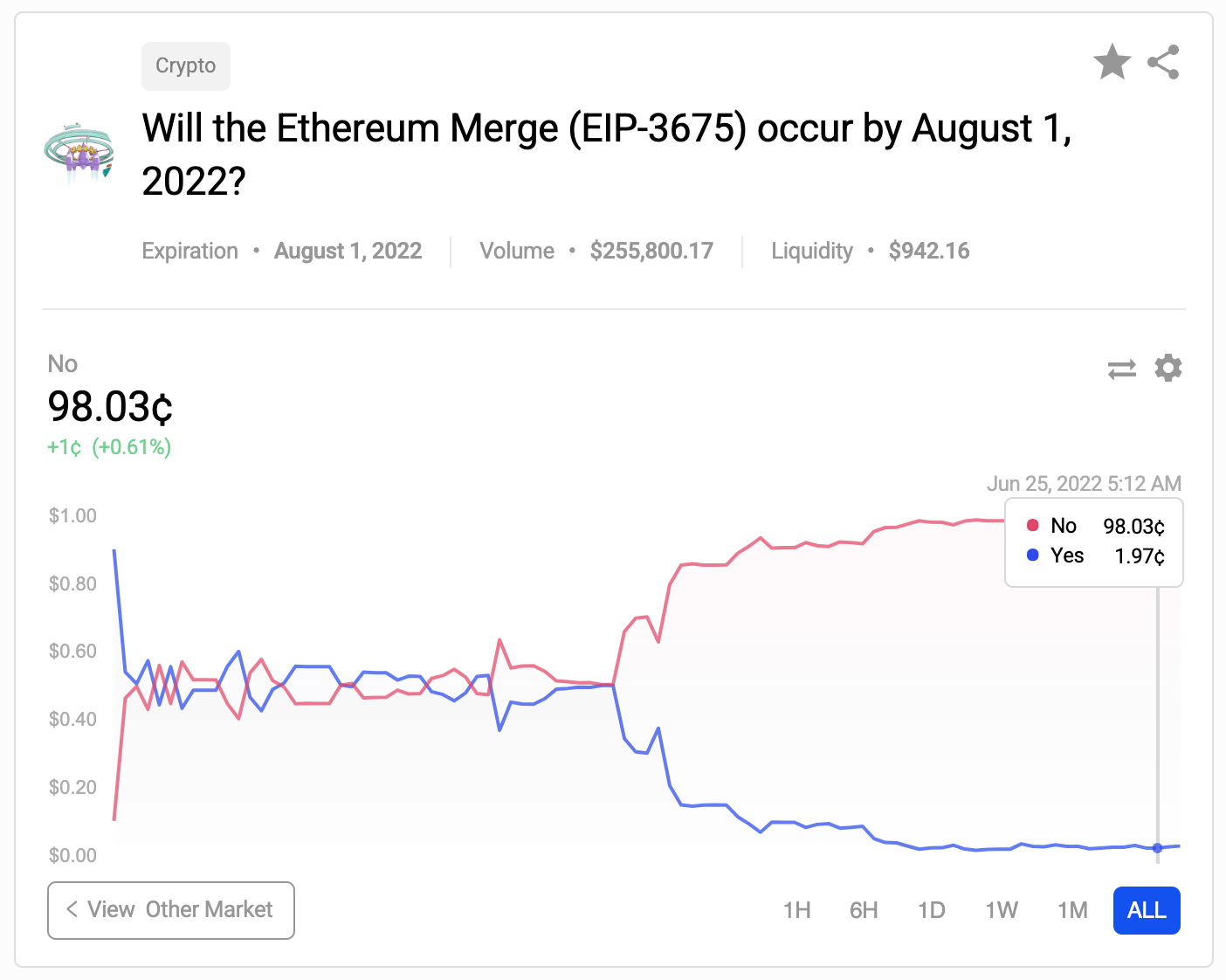Switch chart to 1D range
1226x980 pixels.
(x=932, y=910)
